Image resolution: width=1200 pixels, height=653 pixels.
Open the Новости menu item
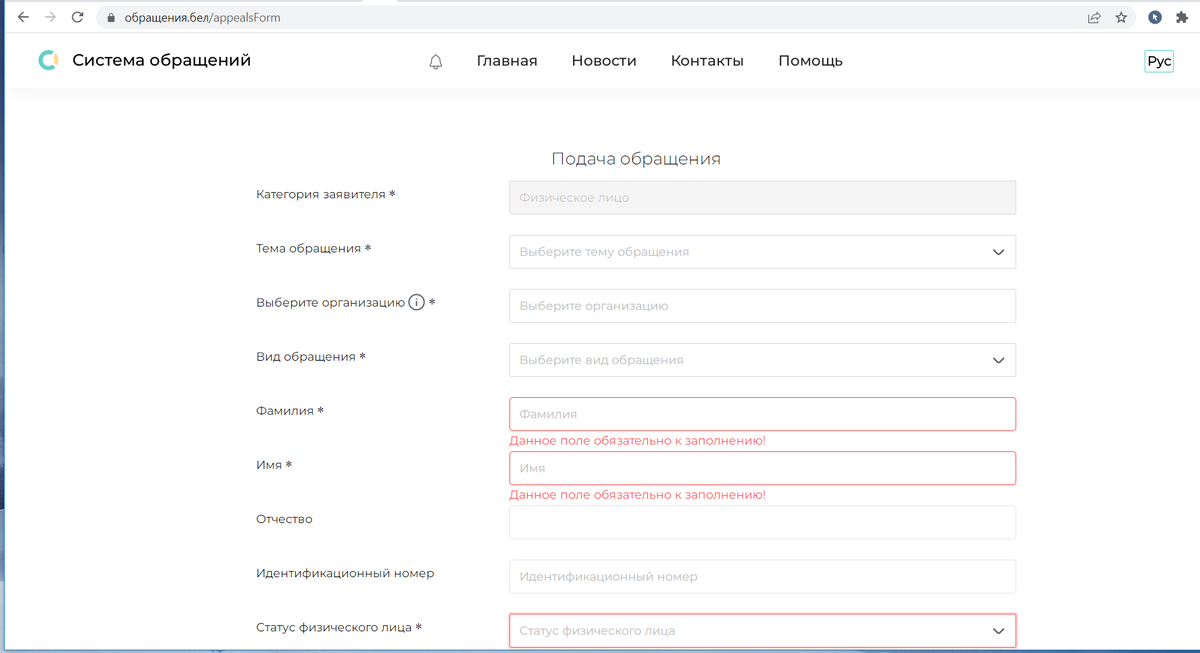click(x=604, y=61)
